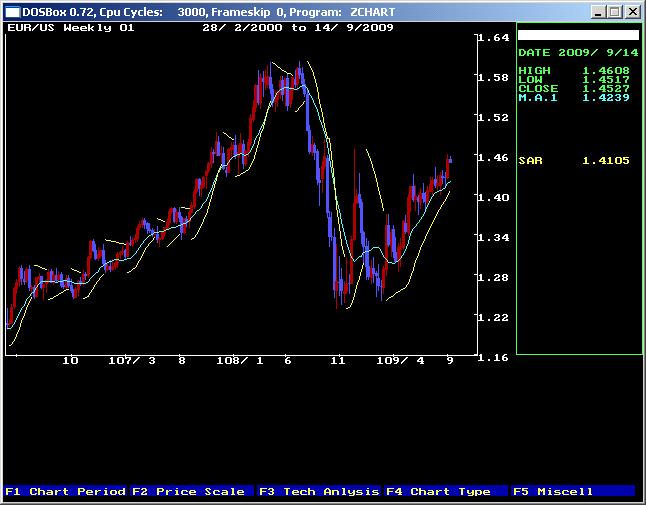This screenshot has height=505, width=646.
Task: Click the 108/ 1 time axis label
Action: pos(240,361)
